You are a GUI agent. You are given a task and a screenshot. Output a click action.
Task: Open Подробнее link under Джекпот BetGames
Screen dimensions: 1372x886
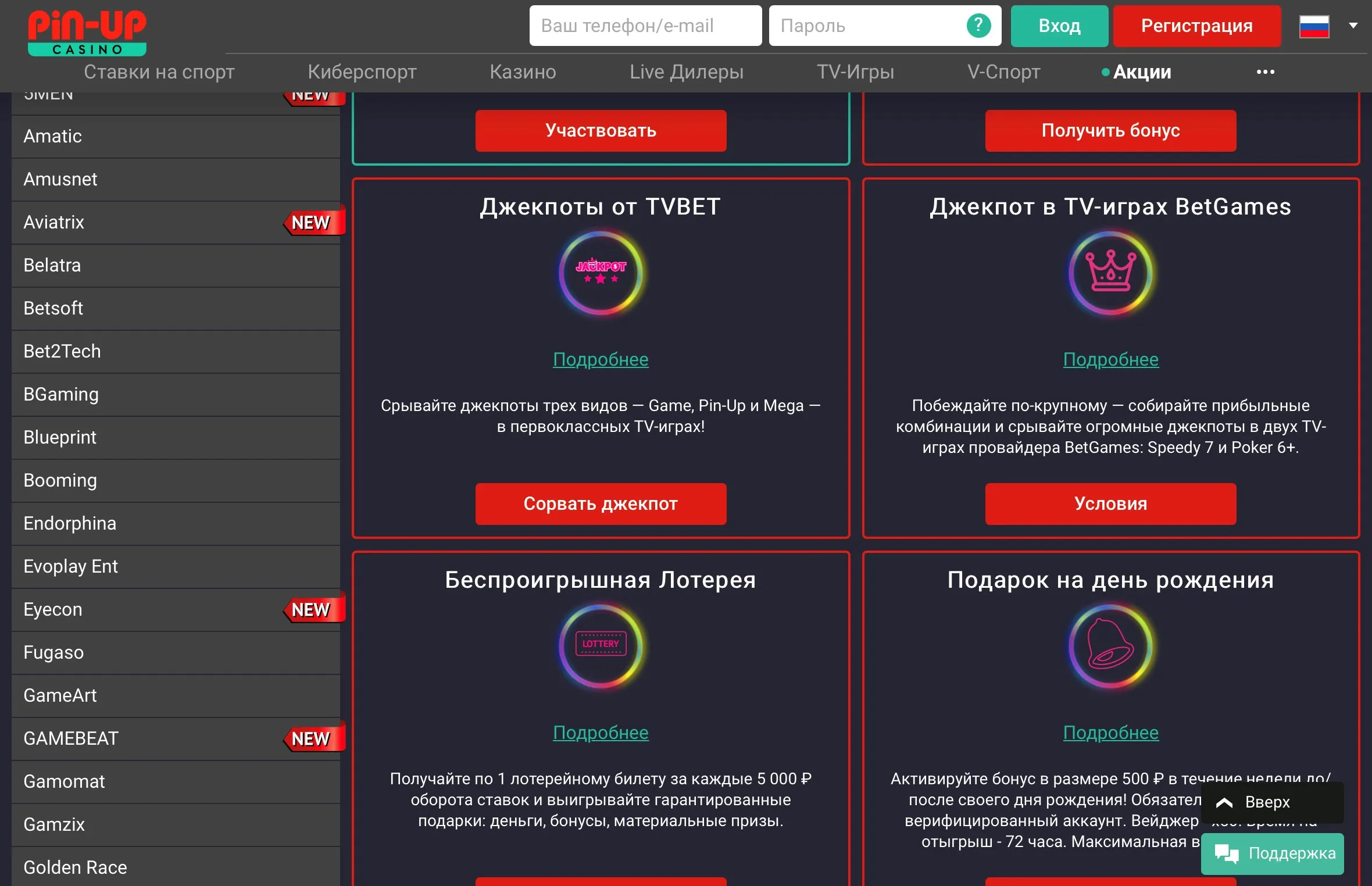point(1110,360)
